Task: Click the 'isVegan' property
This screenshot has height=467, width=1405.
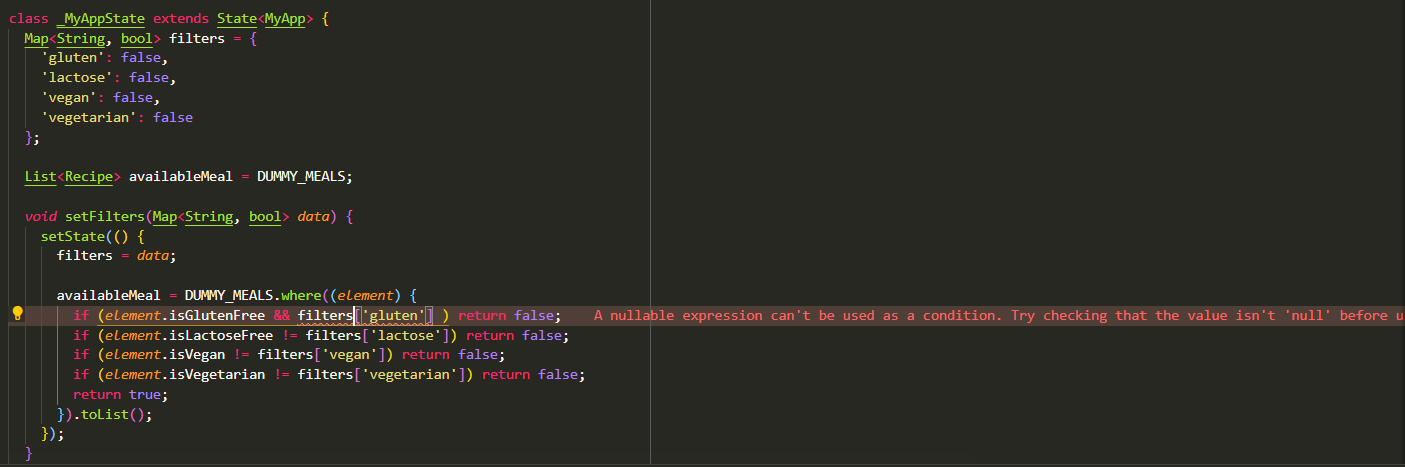Action: click(x=197, y=355)
